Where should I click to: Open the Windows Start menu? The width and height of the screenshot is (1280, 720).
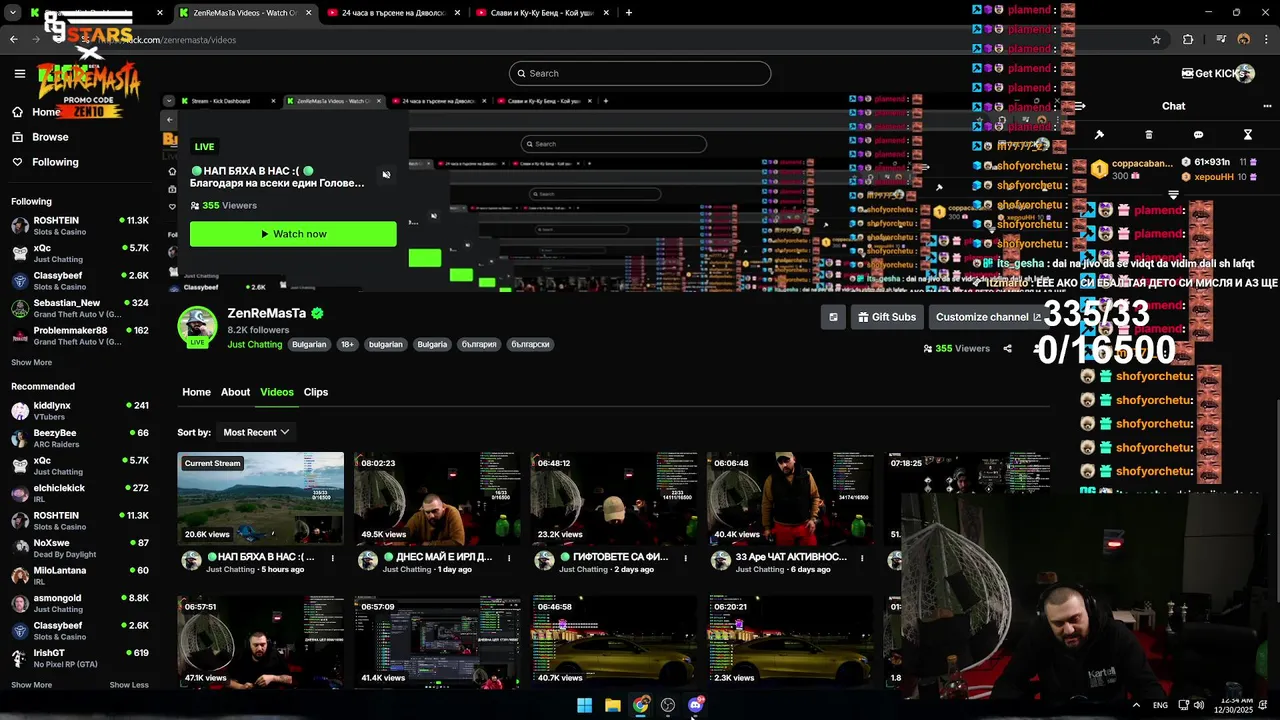tap(584, 705)
